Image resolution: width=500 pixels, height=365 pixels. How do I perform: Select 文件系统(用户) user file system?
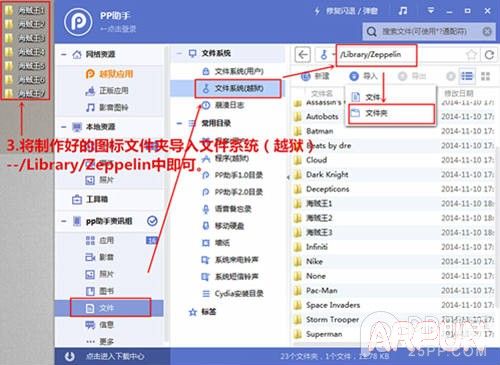pyautogui.click(x=233, y=71)
